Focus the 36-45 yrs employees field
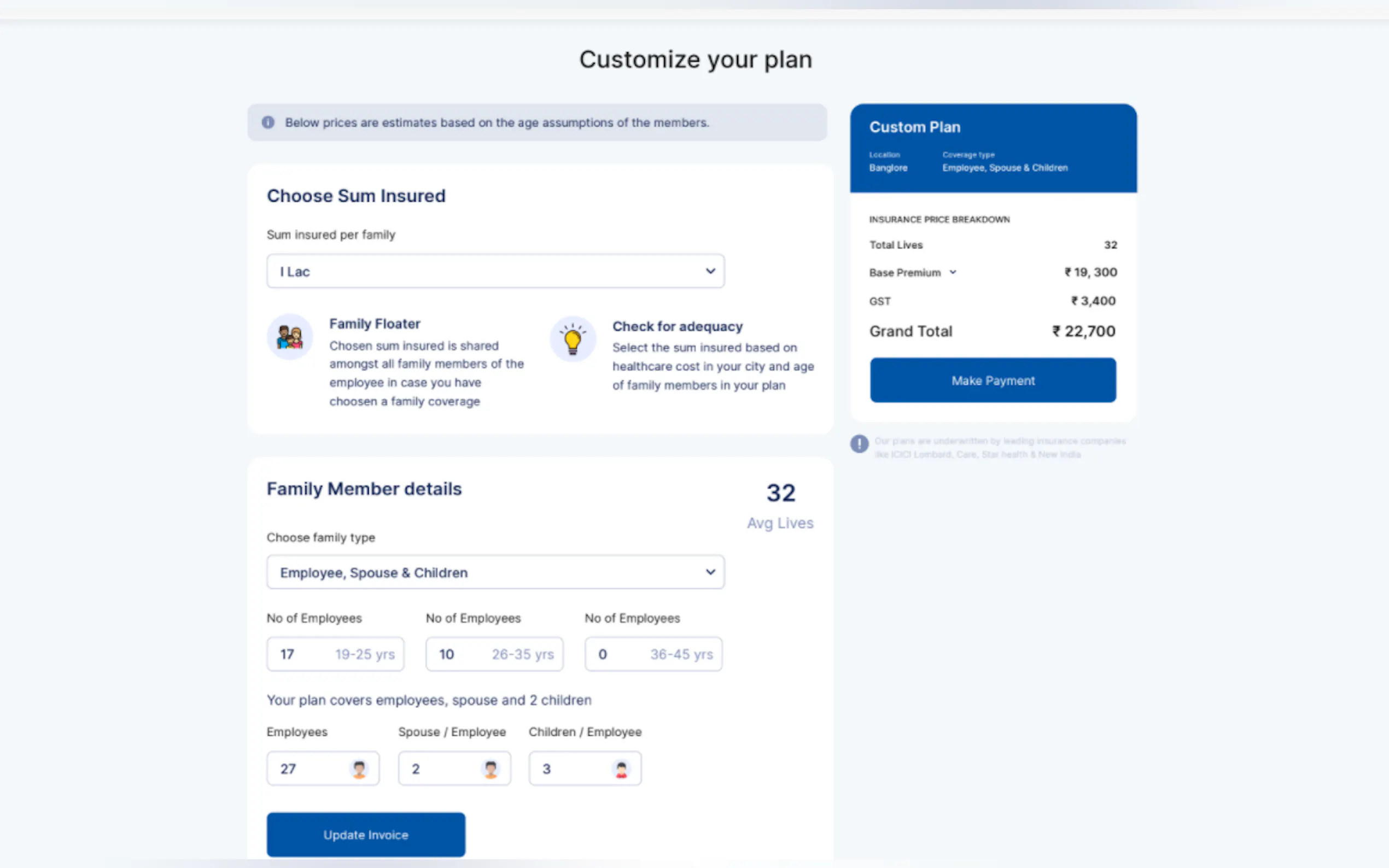1389x868 pixels. coord(653,654)
